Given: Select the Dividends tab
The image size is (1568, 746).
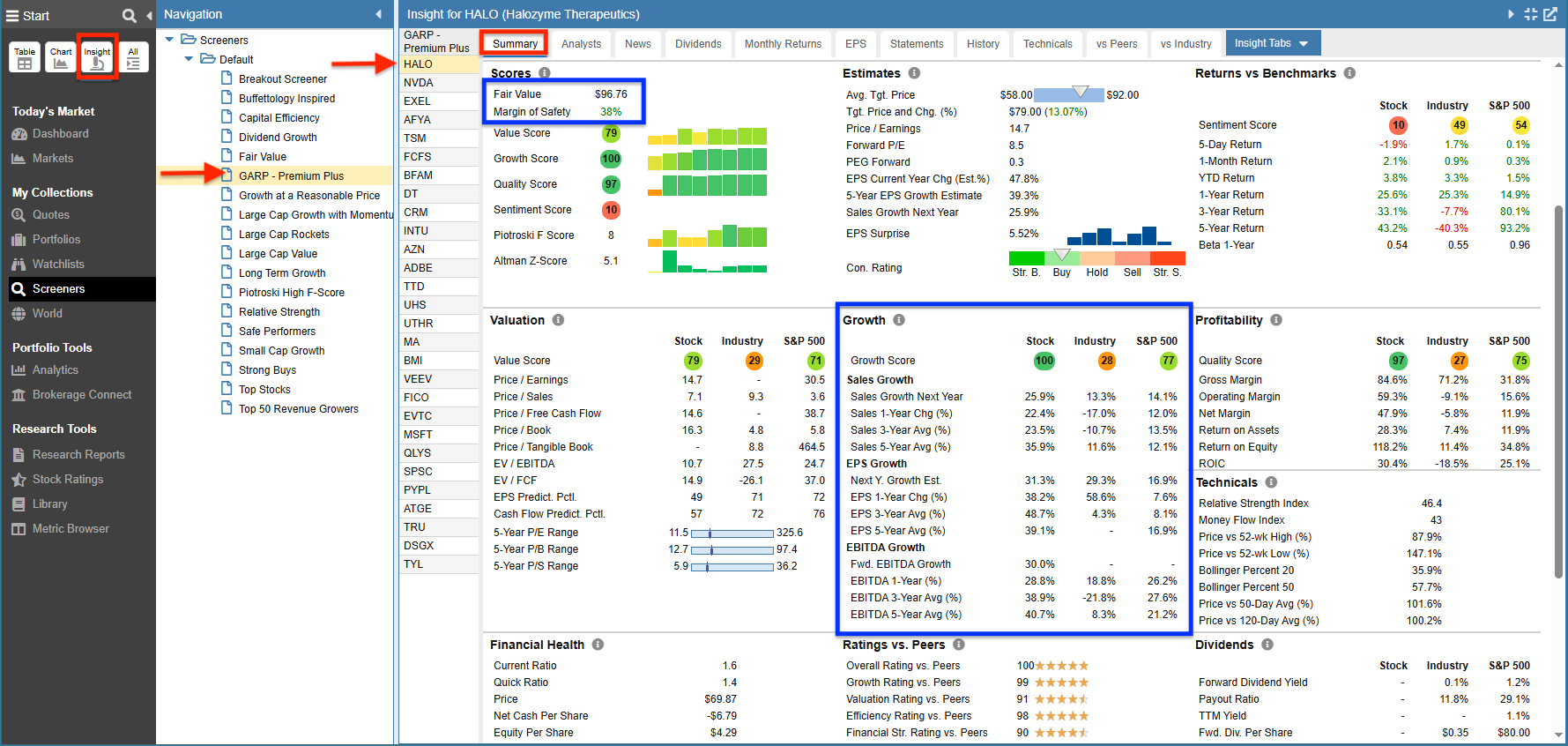Looking at the screenshot, I should click(x=698, y=43).
